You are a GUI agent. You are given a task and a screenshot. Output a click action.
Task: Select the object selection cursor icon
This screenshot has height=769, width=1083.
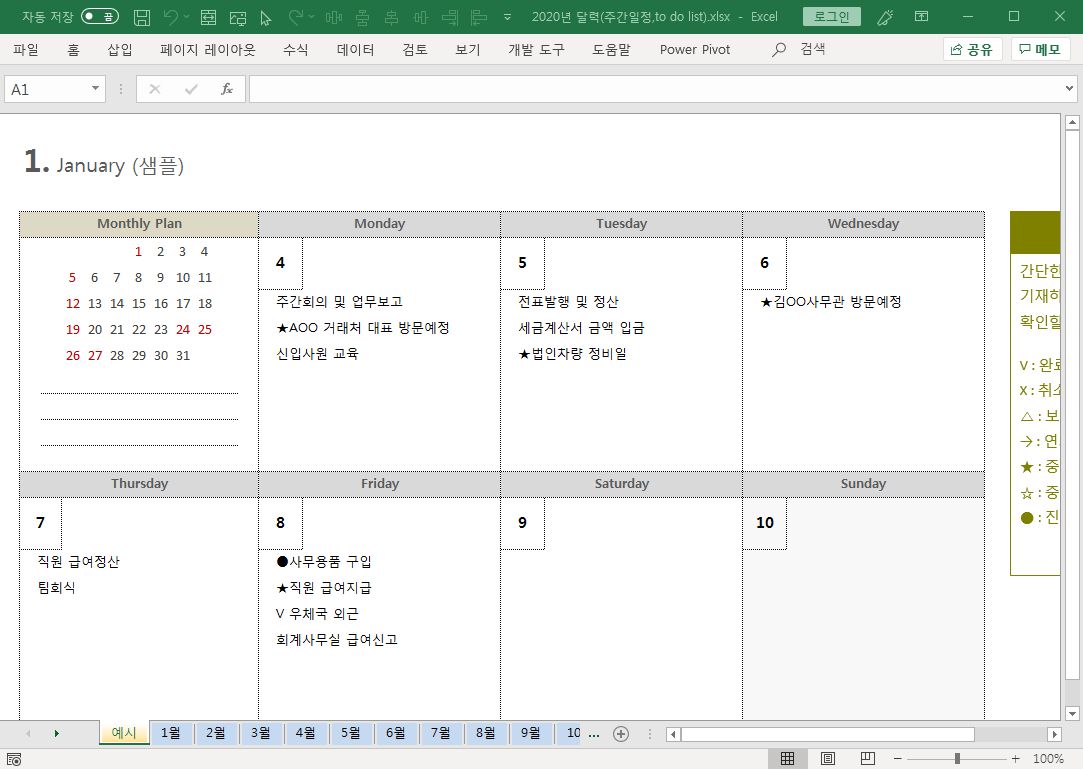point(266,18)
